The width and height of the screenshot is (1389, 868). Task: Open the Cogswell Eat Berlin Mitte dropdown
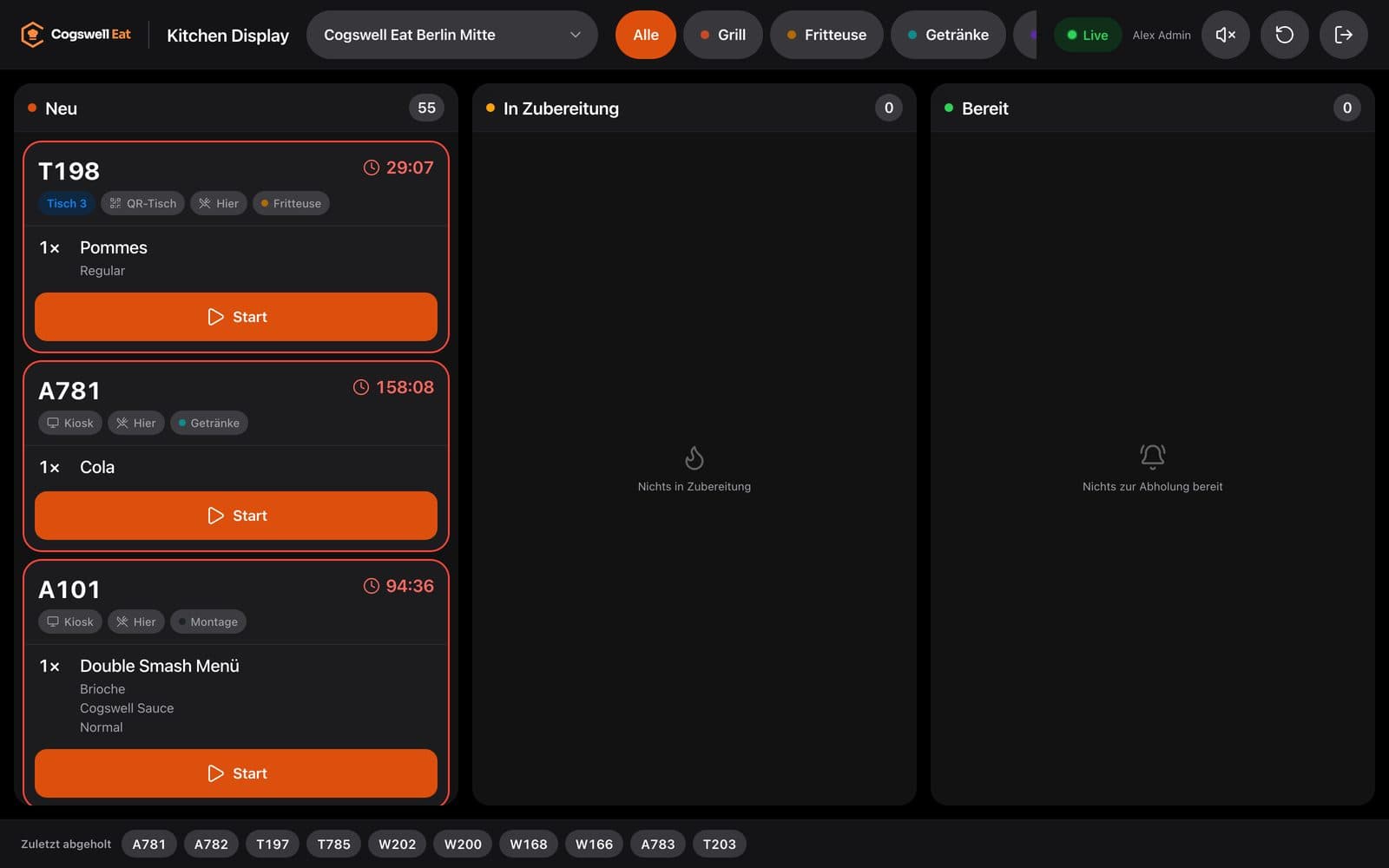(x=451, y=35)
